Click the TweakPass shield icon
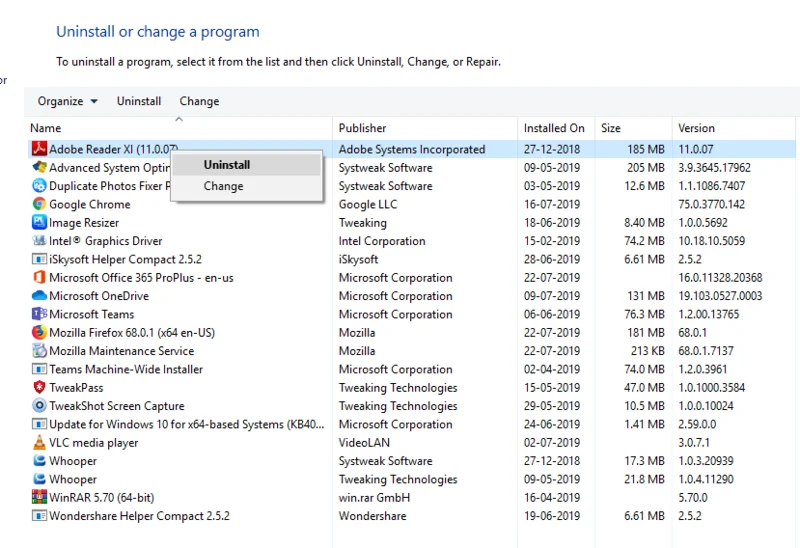Screen dimensions: 800x548 coord(39,387)
